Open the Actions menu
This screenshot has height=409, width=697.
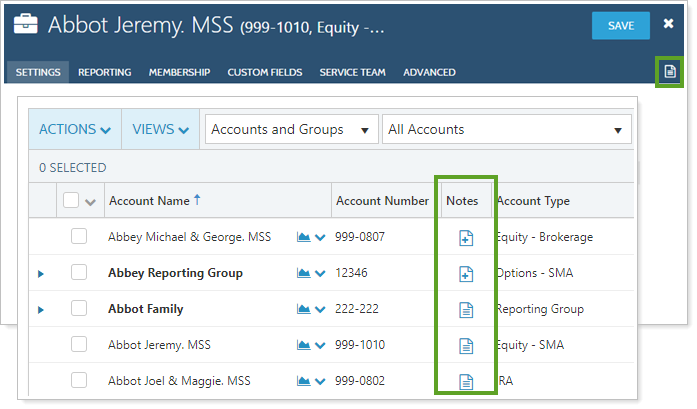(x=75, y=129)
